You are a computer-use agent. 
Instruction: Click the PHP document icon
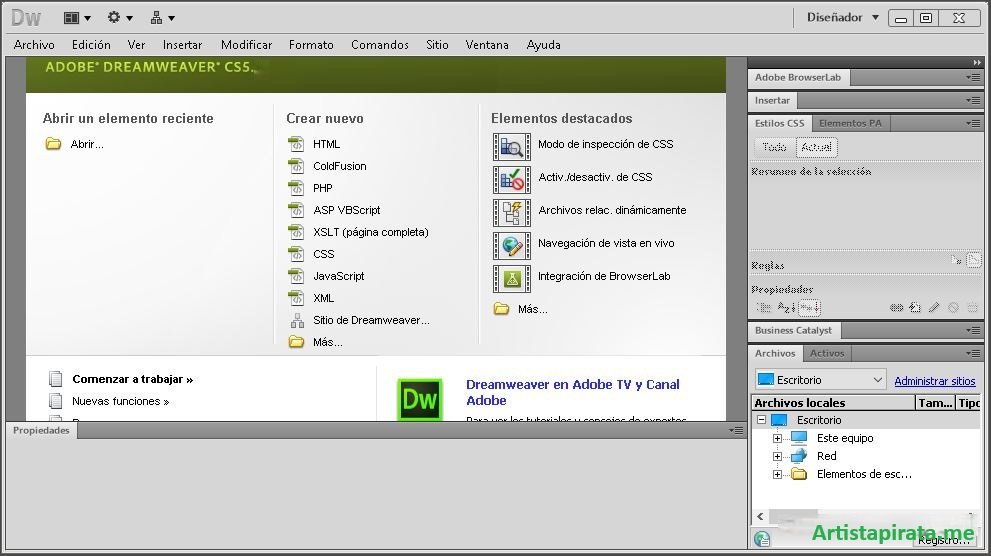pos(296,188)
